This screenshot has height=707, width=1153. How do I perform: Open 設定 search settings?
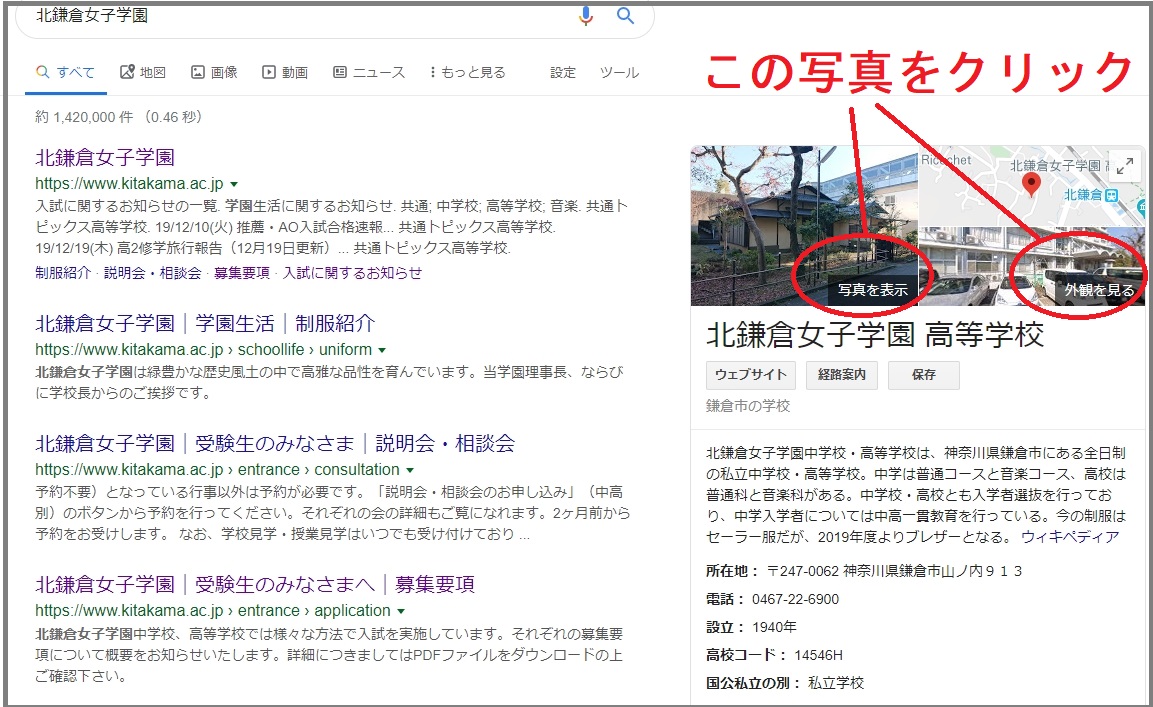[563, 72]
